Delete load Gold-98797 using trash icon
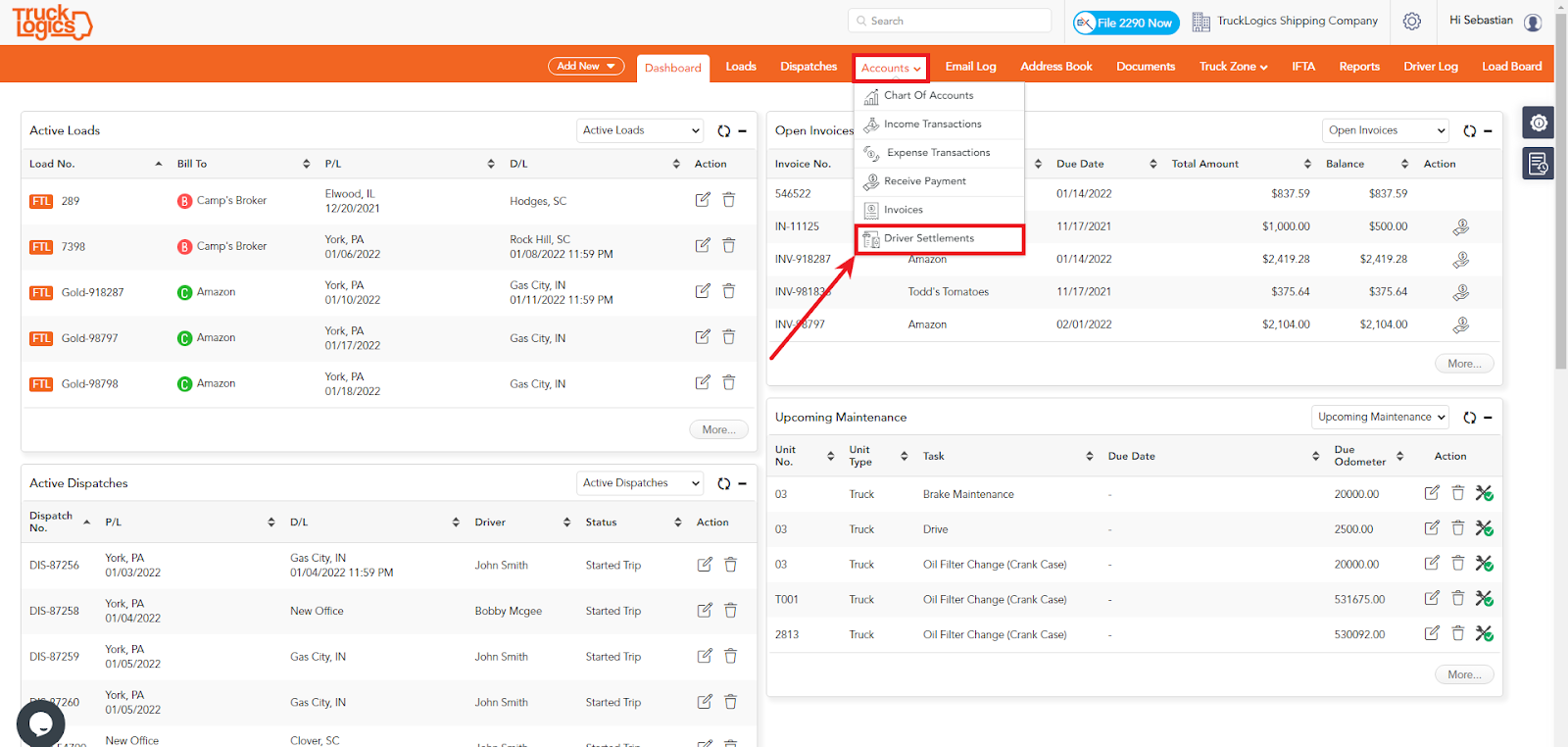Viewport: 1568px width, 747px height. click(729, 337)
